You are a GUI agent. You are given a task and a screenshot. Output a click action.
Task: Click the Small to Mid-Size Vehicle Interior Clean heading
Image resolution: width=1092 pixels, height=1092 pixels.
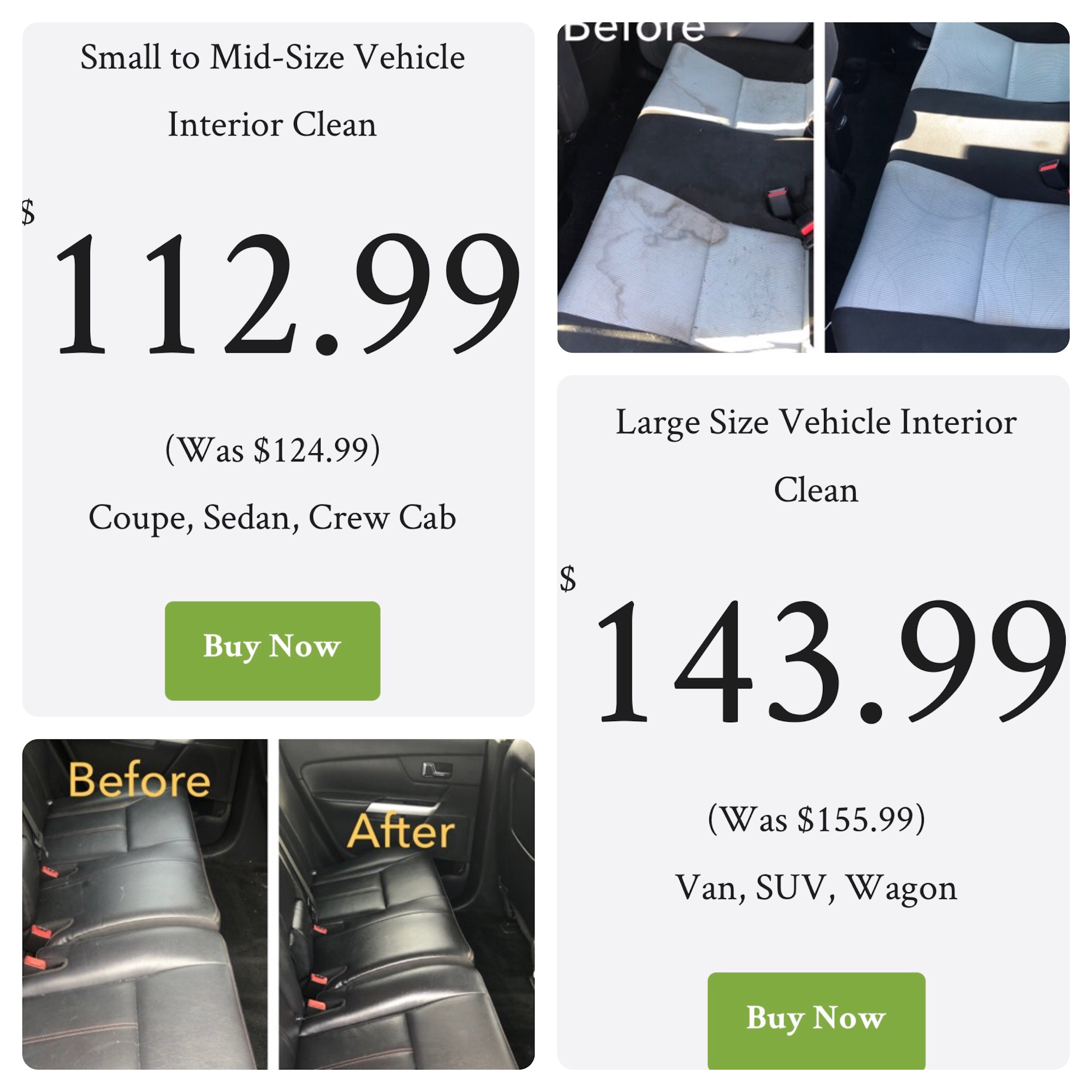tap(272, 91)
